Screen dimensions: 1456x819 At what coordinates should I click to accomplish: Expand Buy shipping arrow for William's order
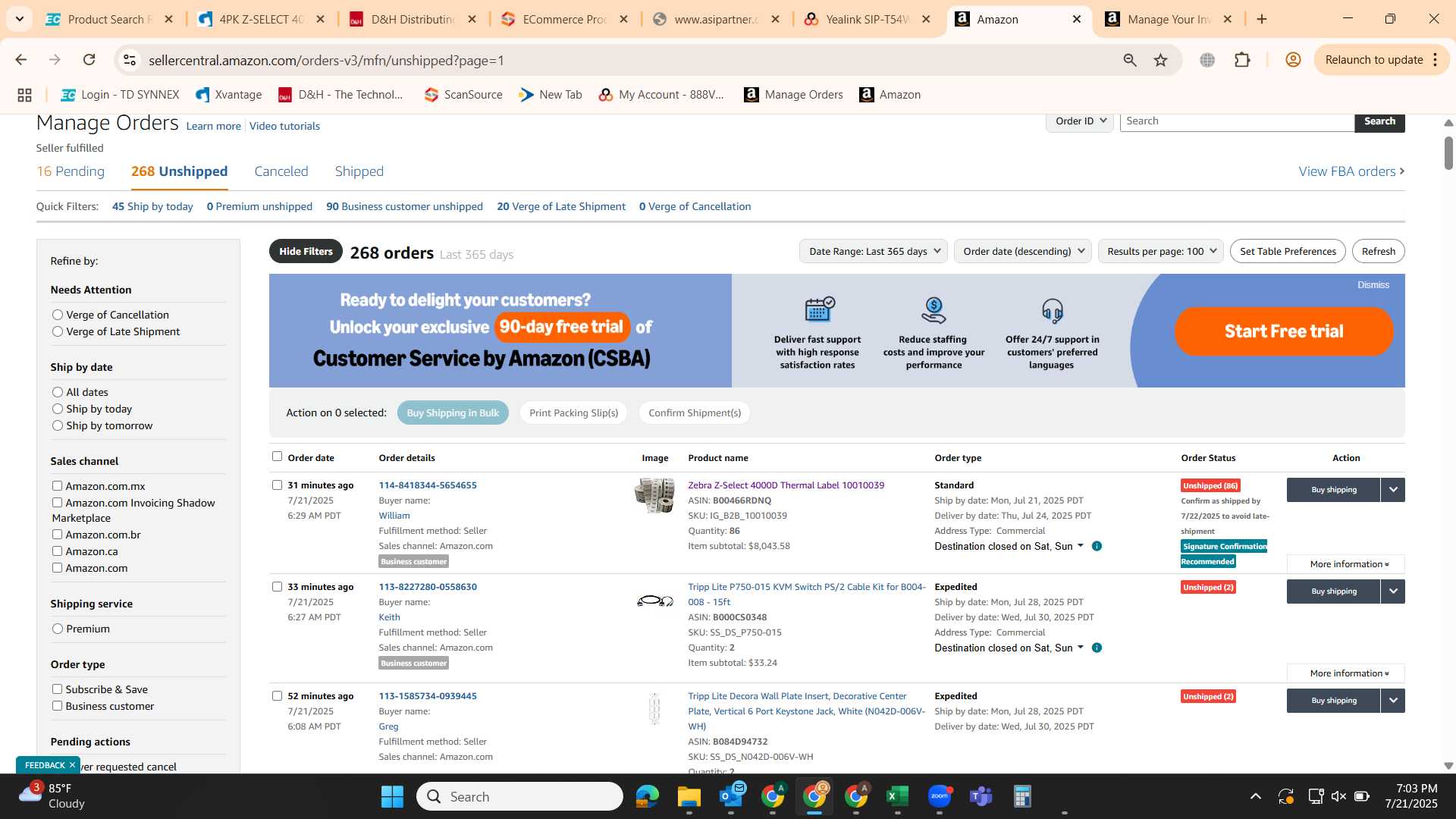(x=1393, y=490)
